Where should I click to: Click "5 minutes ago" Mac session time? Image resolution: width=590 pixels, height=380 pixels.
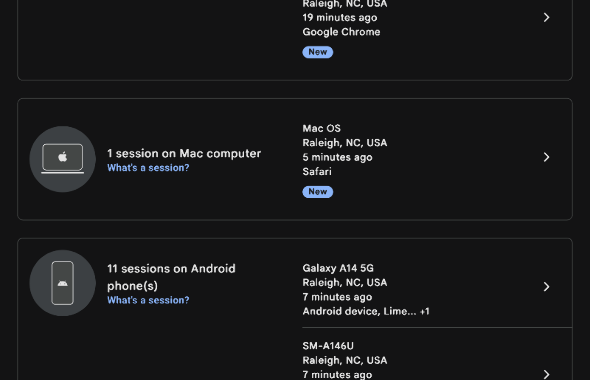coord(338,157)
